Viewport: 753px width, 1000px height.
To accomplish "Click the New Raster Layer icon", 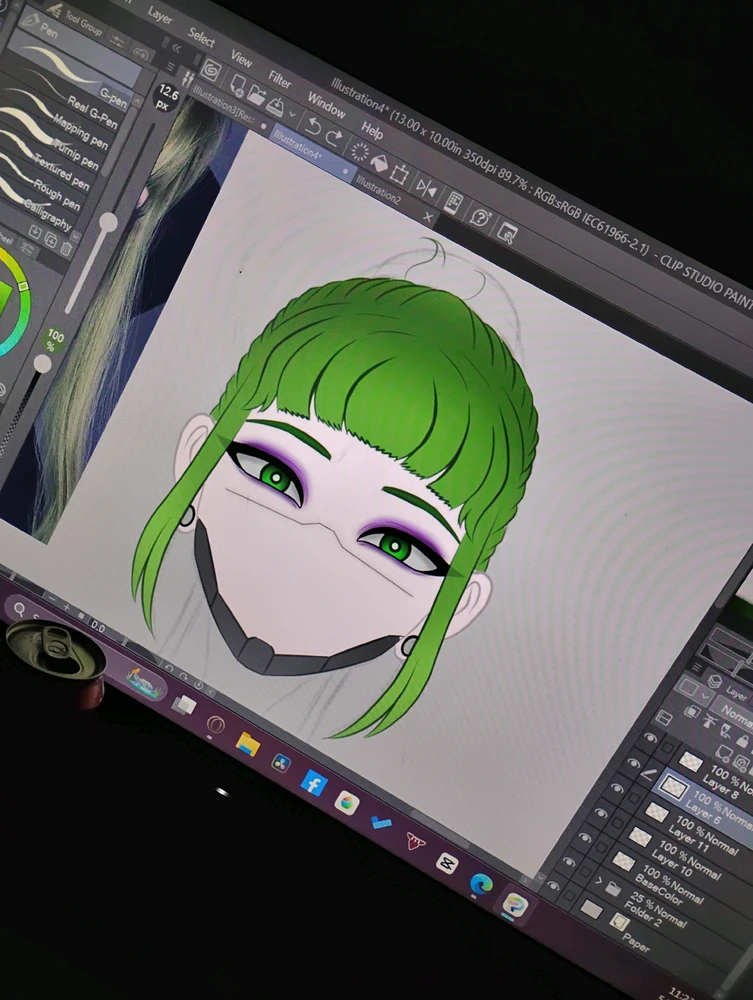I will tap(724, 754).
